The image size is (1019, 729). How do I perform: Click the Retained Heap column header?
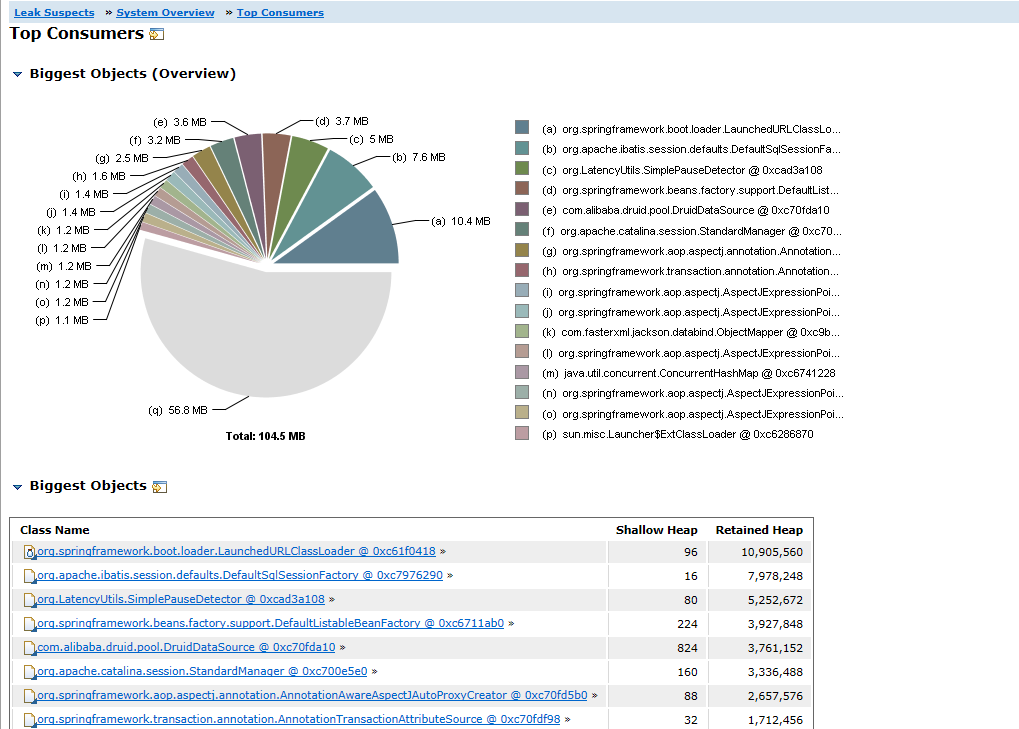[758, 530]
